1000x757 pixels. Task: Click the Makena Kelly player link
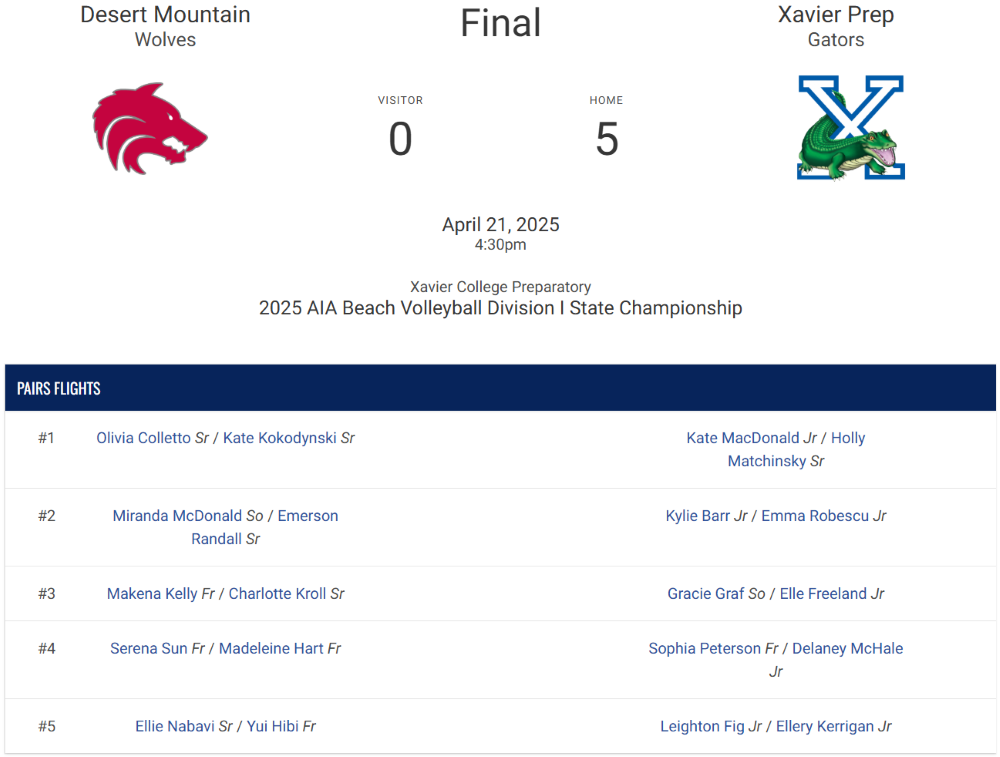(152, 594)
